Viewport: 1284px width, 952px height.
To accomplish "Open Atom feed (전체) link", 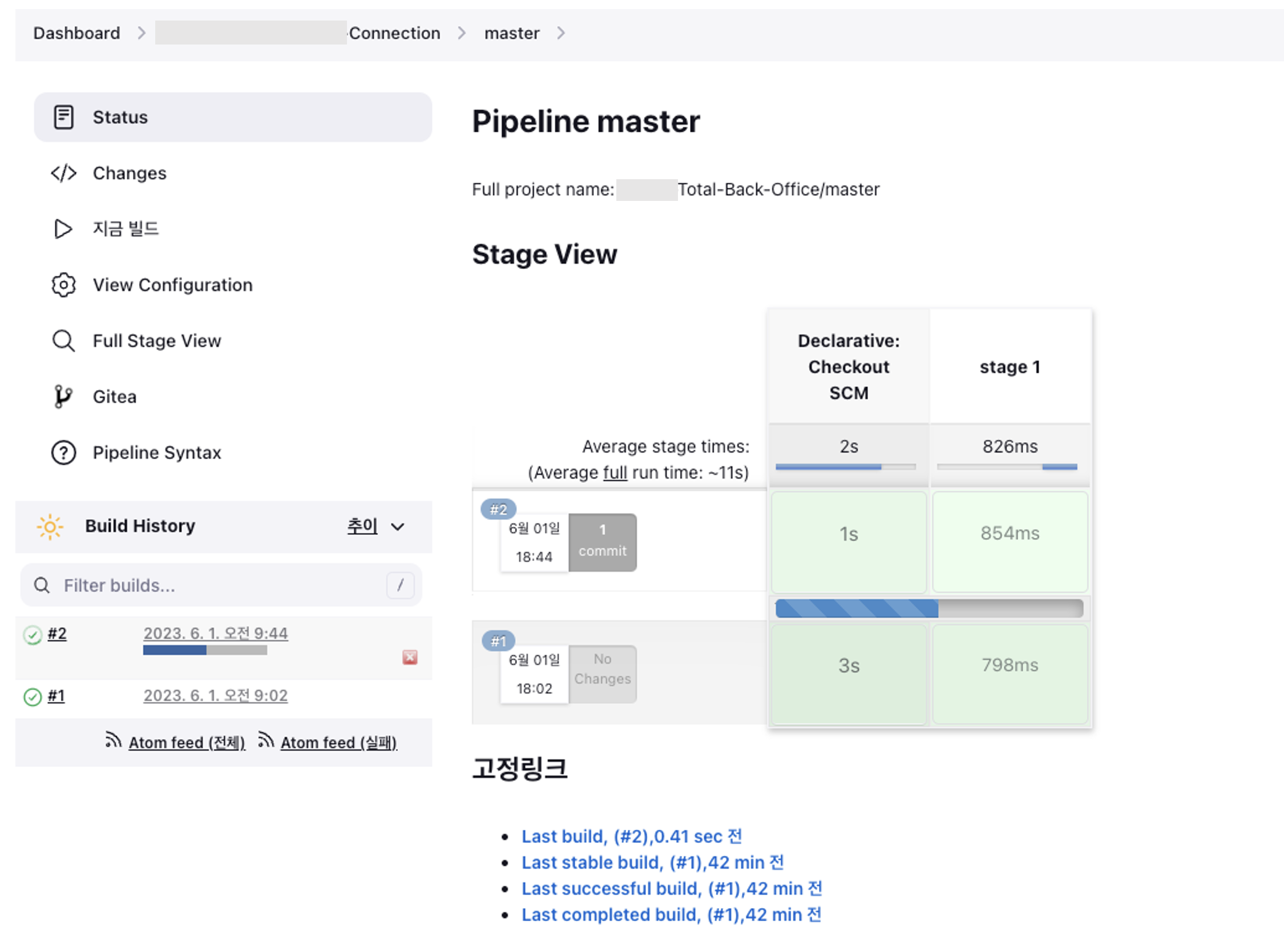I will (187, 742).
